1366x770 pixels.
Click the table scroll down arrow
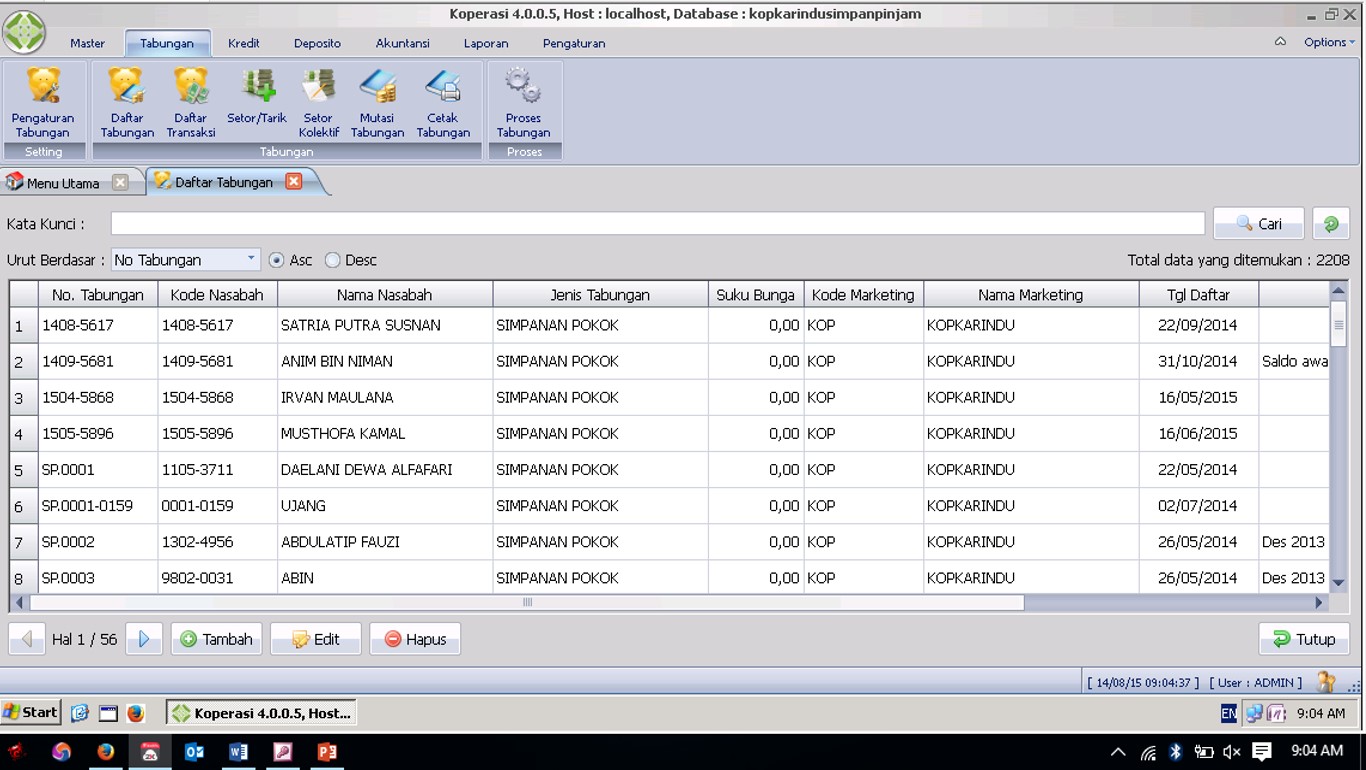coord(1338,583)
